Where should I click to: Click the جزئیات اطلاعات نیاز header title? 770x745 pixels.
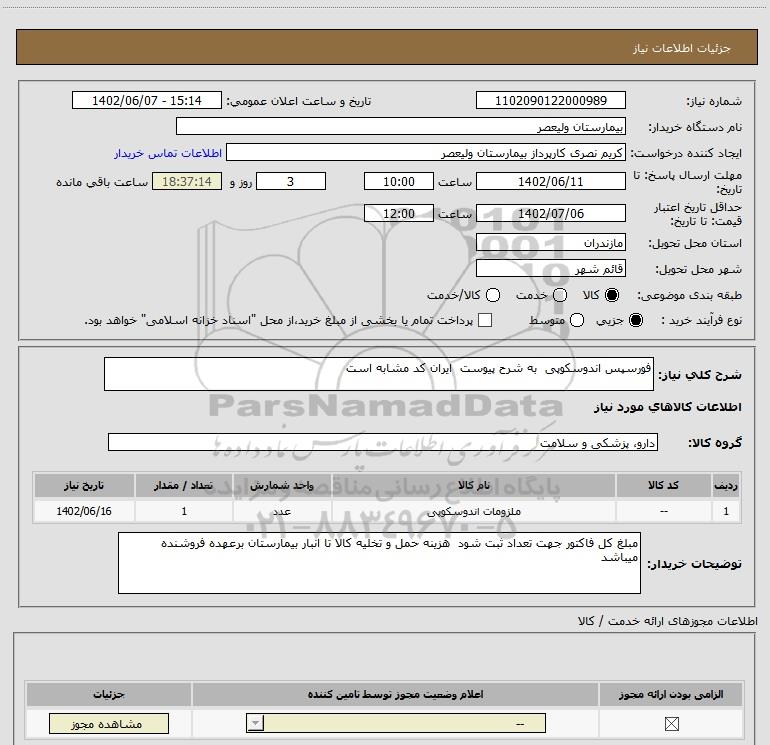tap(682, 48)
